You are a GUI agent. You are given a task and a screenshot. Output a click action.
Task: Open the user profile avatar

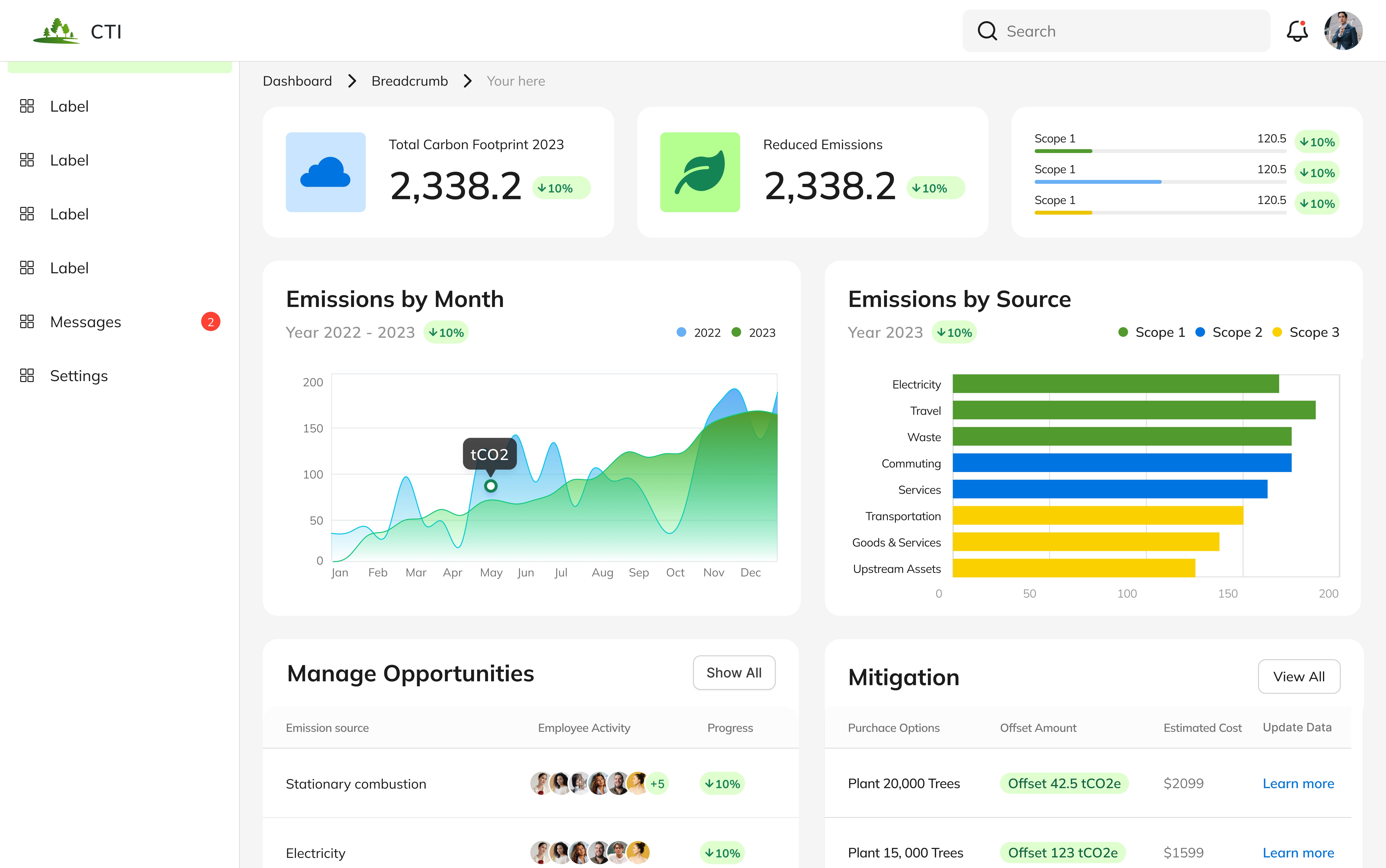[x=1343, y=31]
